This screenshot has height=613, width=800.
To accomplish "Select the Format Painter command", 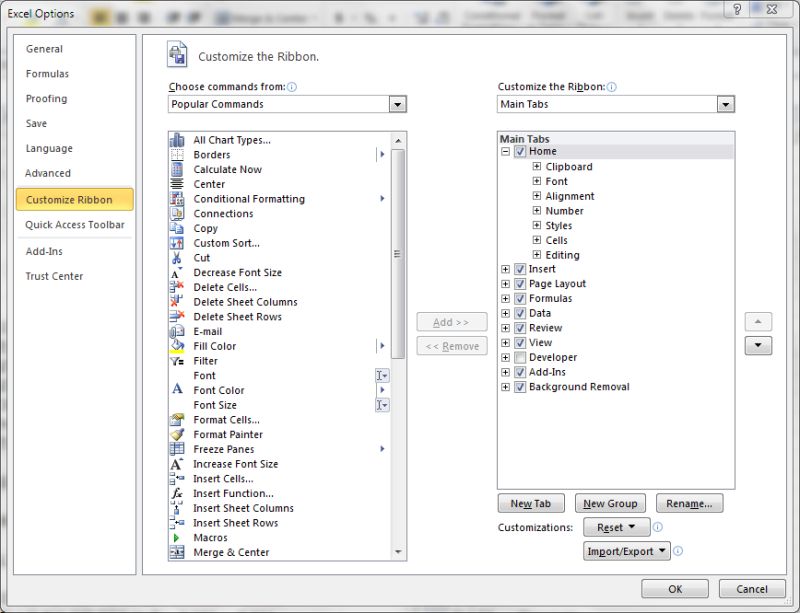I will point(234,434).
